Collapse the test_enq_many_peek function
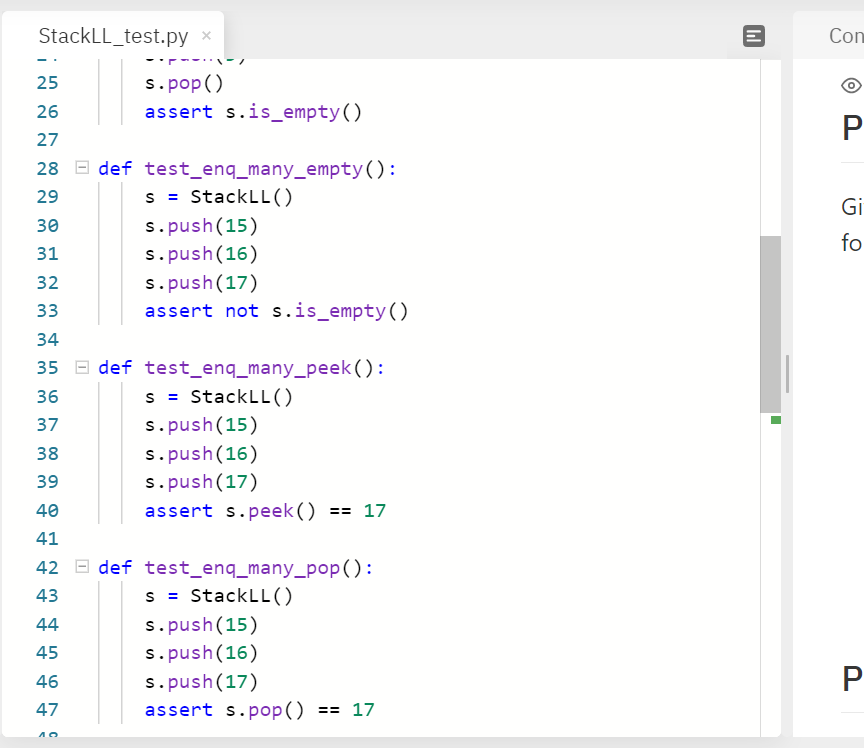 pyautogui.click(x=83, y=367)
